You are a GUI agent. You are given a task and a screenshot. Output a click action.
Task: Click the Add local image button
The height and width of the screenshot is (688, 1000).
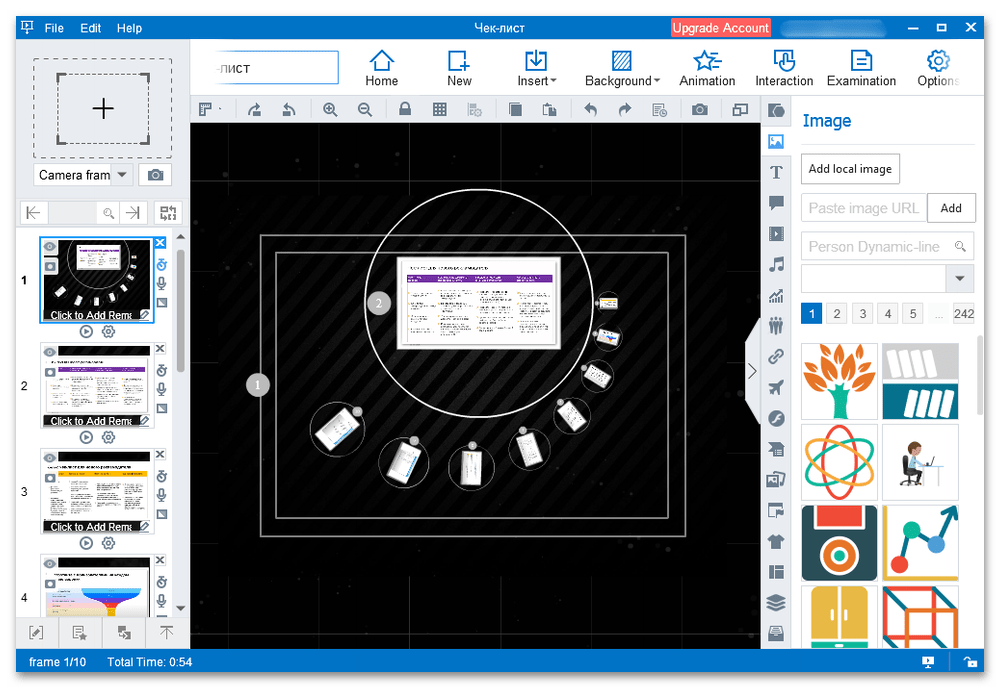coord(850,169)
